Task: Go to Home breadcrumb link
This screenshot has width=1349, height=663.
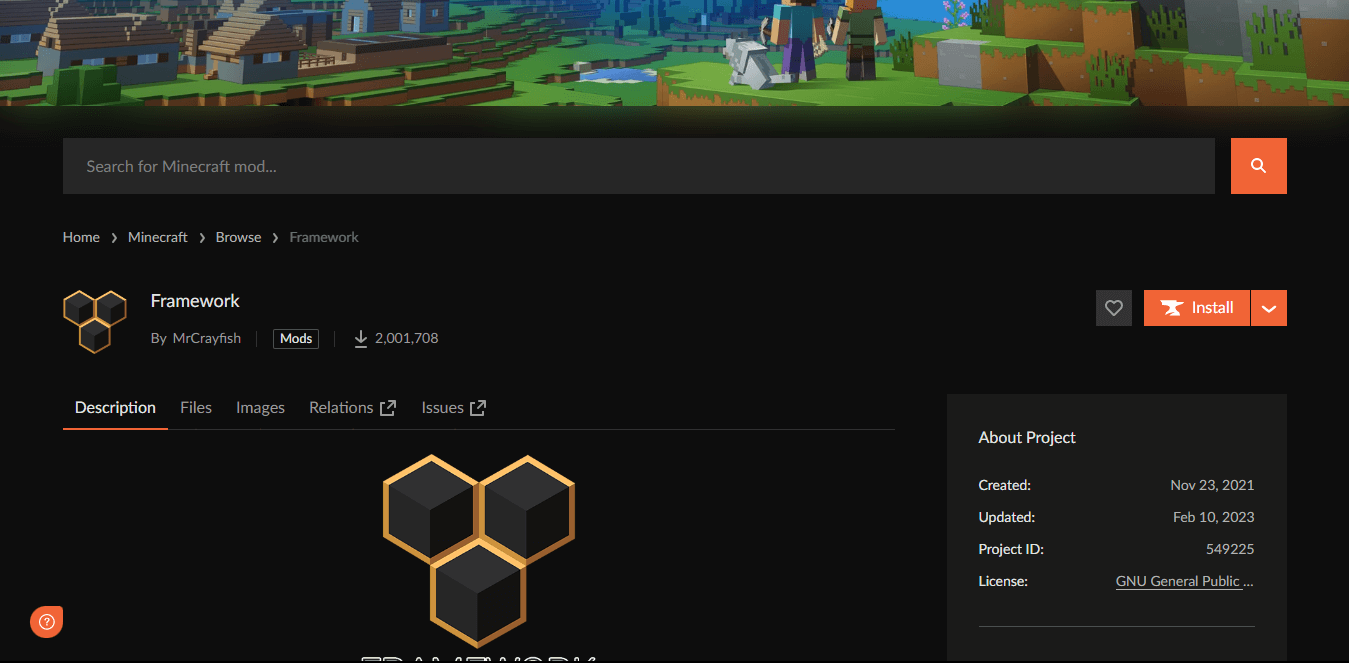Action: pos(81,237)
